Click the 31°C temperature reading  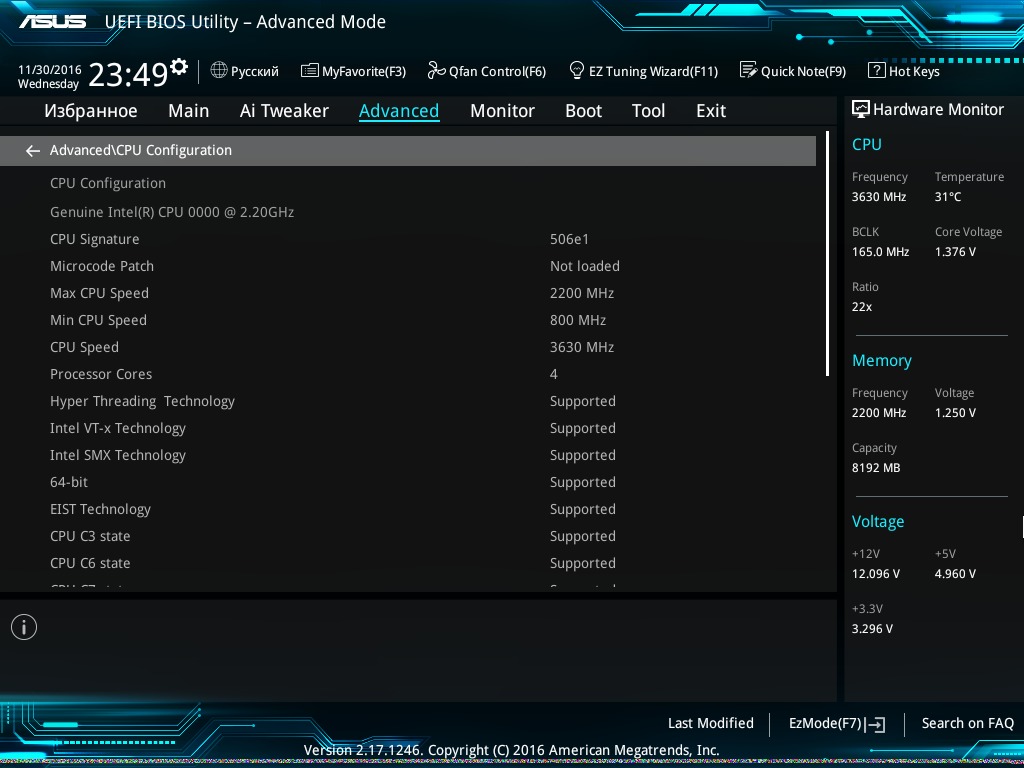[x=948, y=197]
